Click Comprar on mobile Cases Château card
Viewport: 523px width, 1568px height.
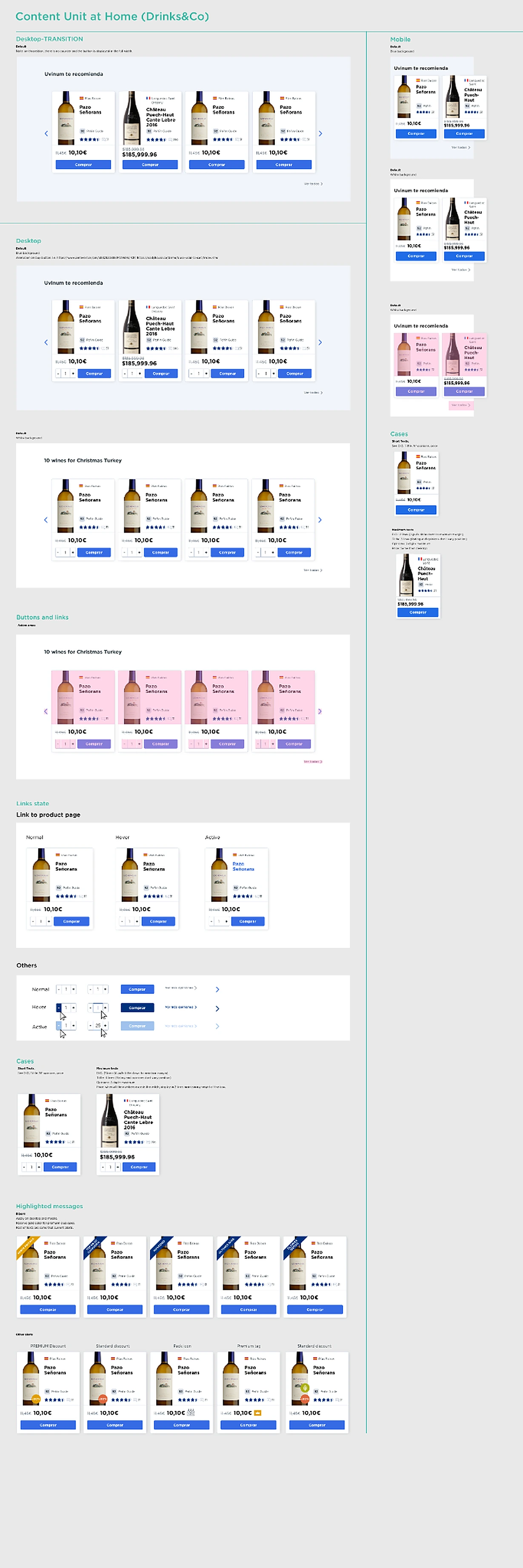(x=417, y=612)
